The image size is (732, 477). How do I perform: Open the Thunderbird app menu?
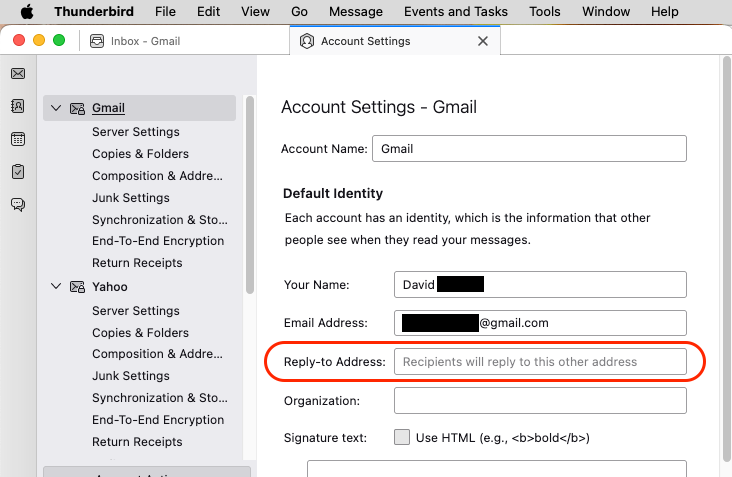(94, 11)
